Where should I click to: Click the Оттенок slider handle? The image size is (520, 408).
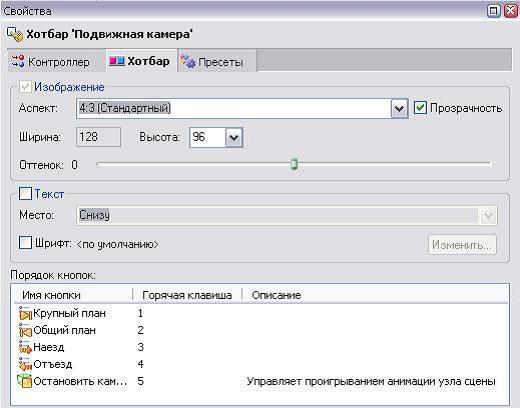(x=294, y=164)
